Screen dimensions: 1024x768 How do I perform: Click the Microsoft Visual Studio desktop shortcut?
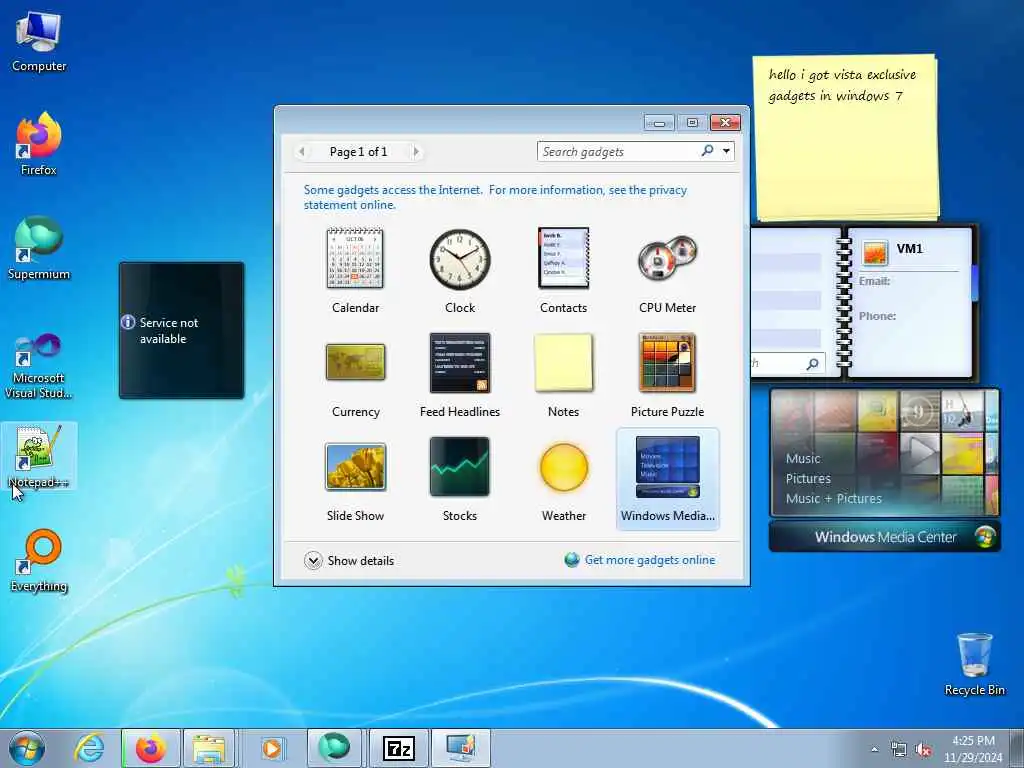tap(39, 366)
